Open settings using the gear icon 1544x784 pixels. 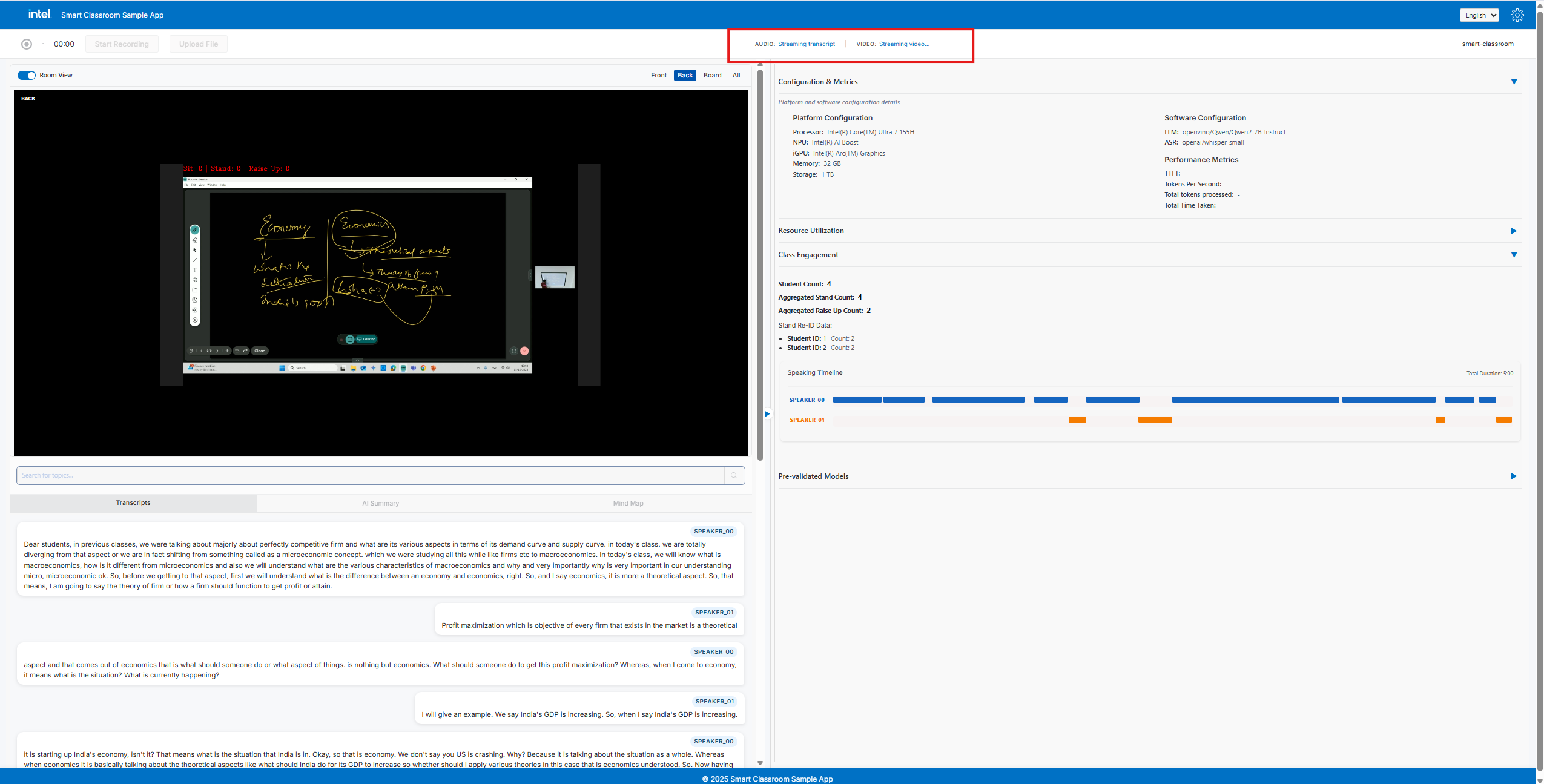1517,15
